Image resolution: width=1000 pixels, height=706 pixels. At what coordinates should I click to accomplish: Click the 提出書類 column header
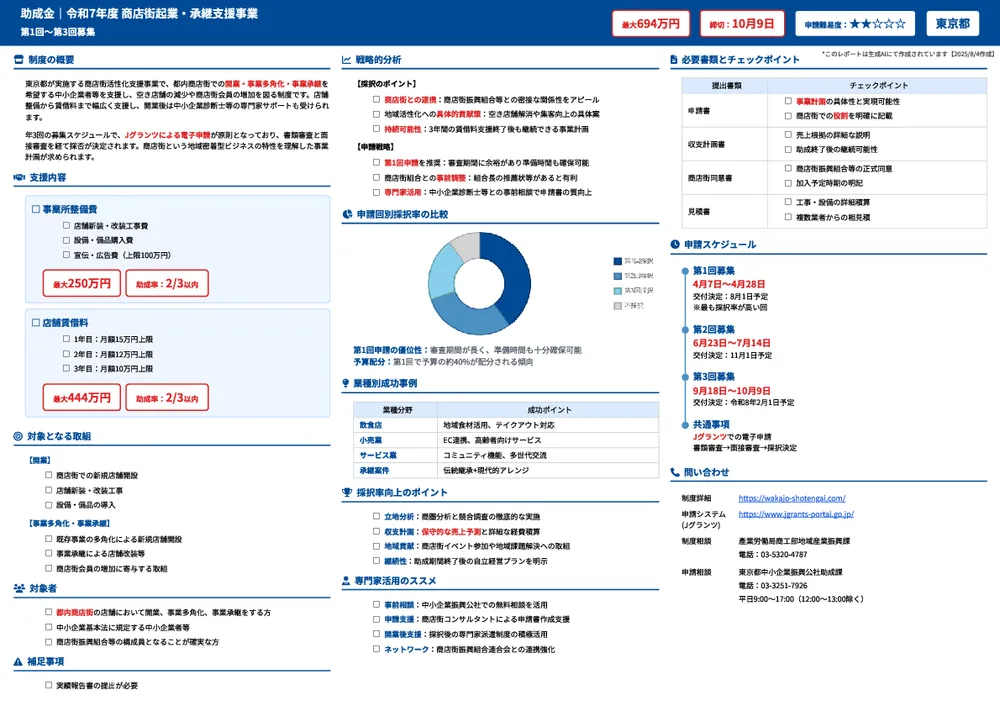(x=726, y=85)
